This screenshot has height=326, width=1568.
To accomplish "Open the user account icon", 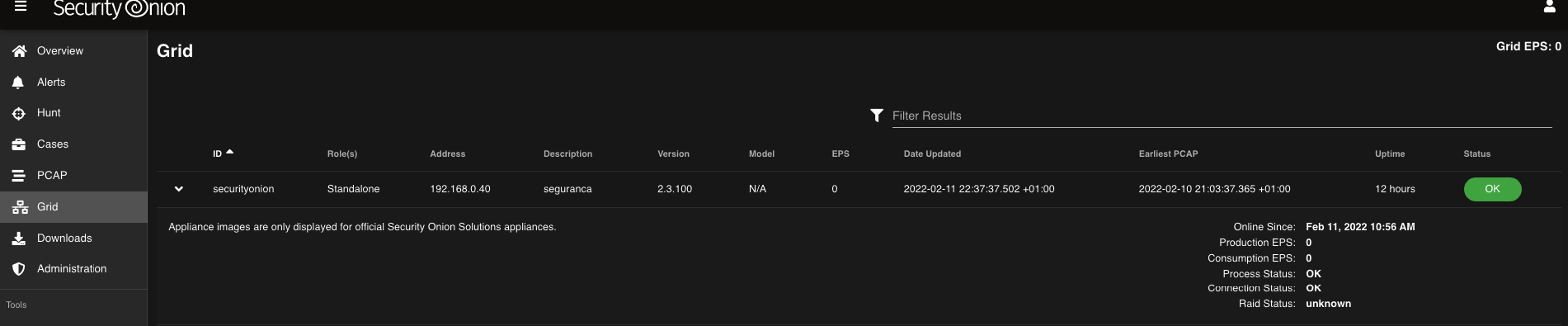I will point(1549,7).
